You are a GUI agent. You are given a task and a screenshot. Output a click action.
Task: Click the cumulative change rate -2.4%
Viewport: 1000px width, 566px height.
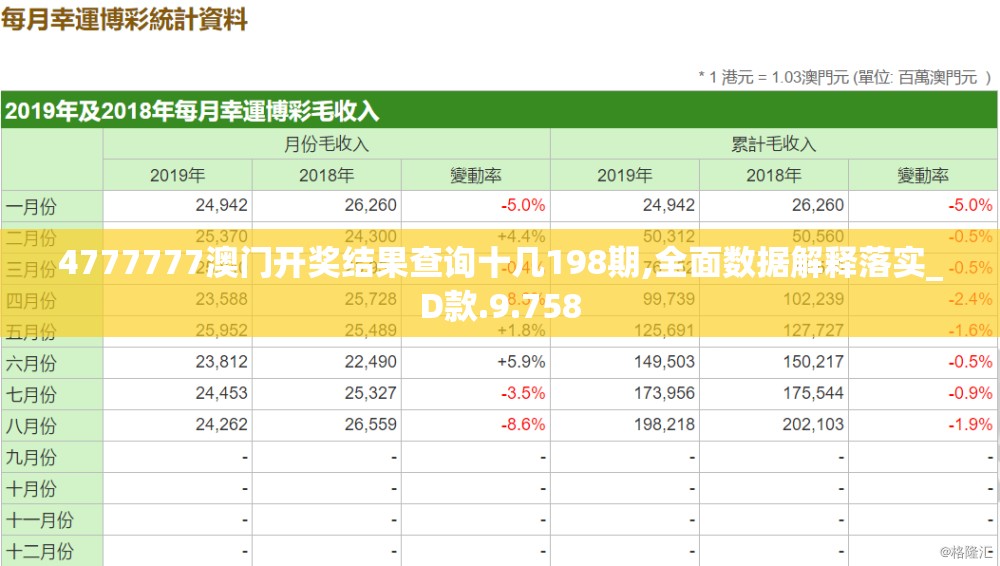[x=970, y=299]
